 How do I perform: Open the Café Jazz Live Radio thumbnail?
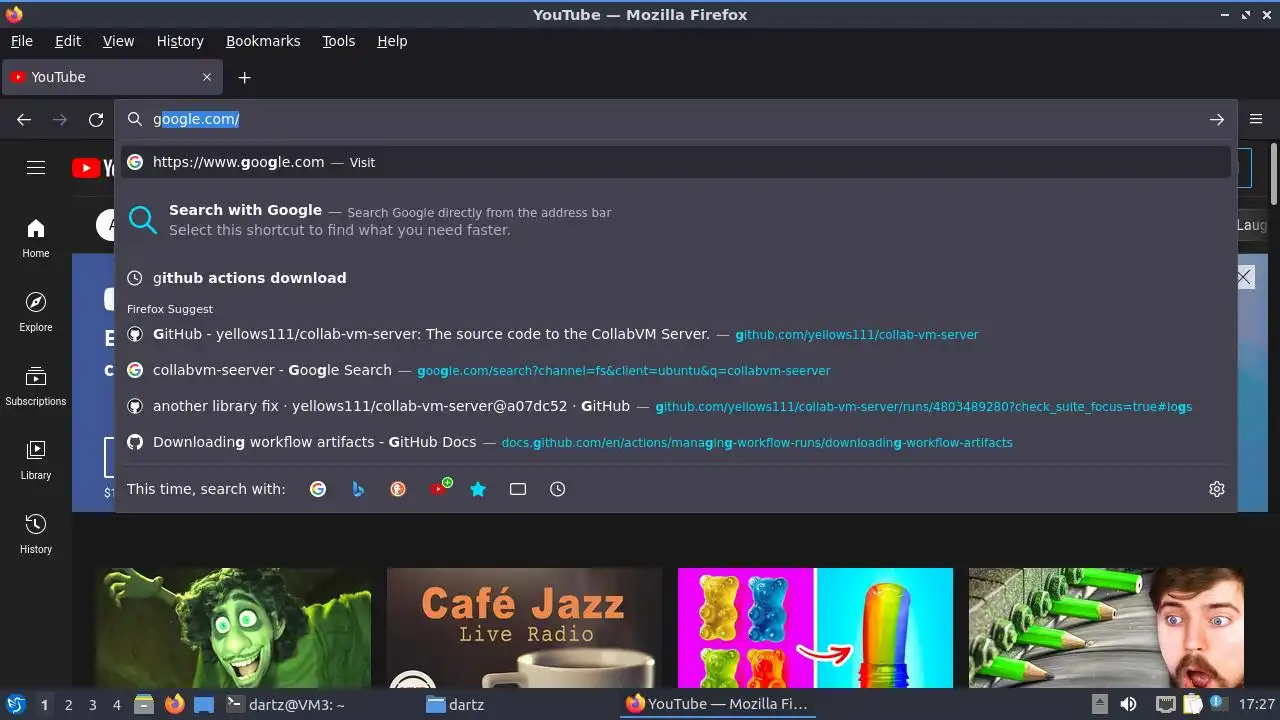tap(524, 628)
